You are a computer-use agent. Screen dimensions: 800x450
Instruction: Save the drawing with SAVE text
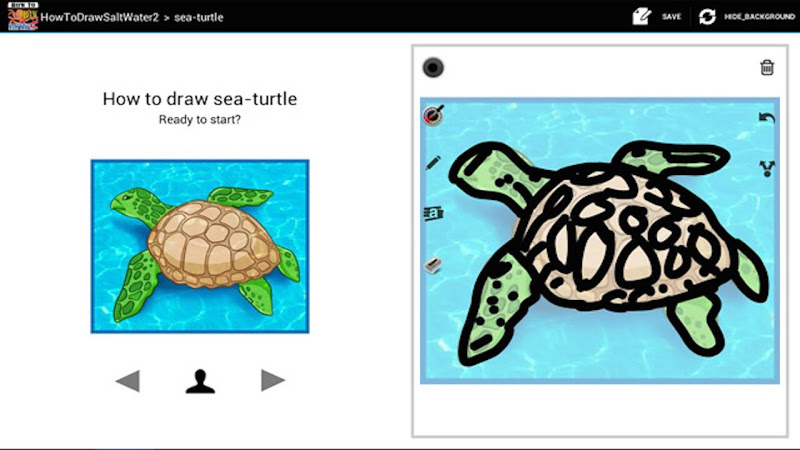[x=671, y=17]
